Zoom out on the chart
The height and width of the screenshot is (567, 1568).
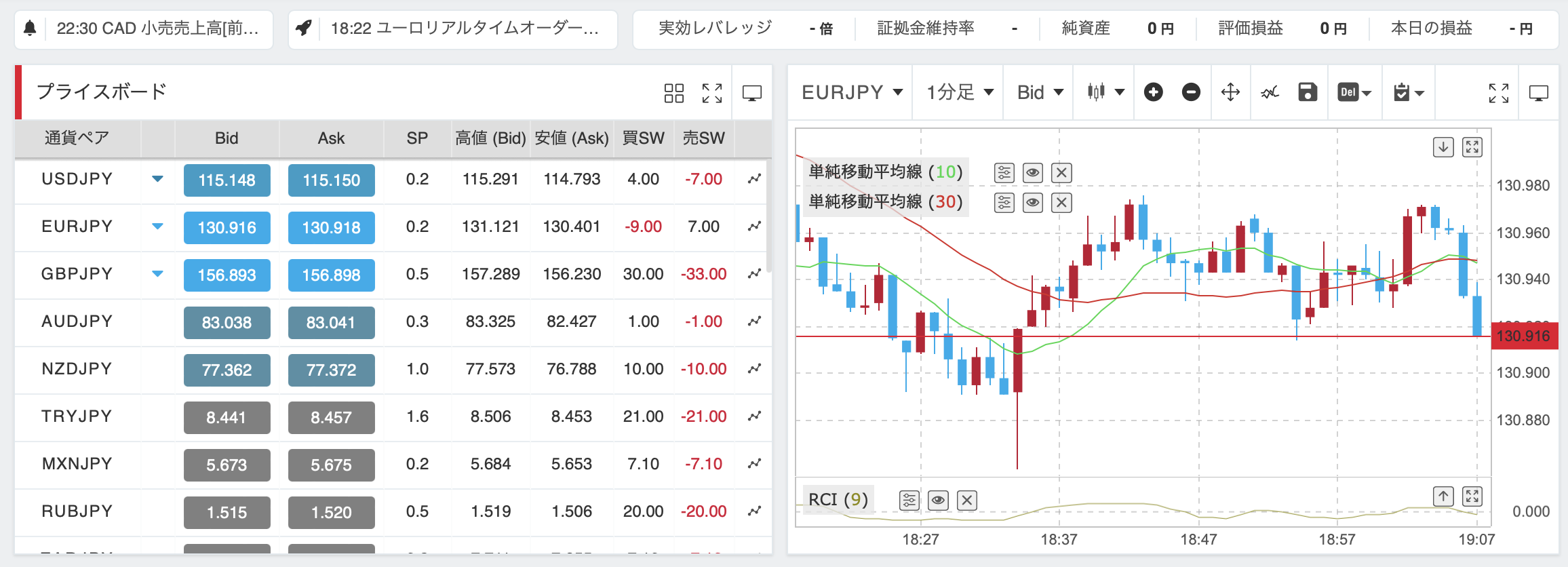pyautogui.click(x=1192, y=92)
